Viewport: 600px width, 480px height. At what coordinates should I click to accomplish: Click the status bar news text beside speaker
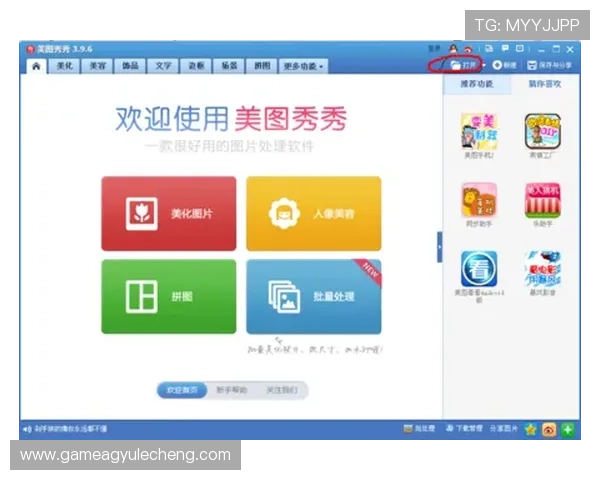(x=71, y=429)
